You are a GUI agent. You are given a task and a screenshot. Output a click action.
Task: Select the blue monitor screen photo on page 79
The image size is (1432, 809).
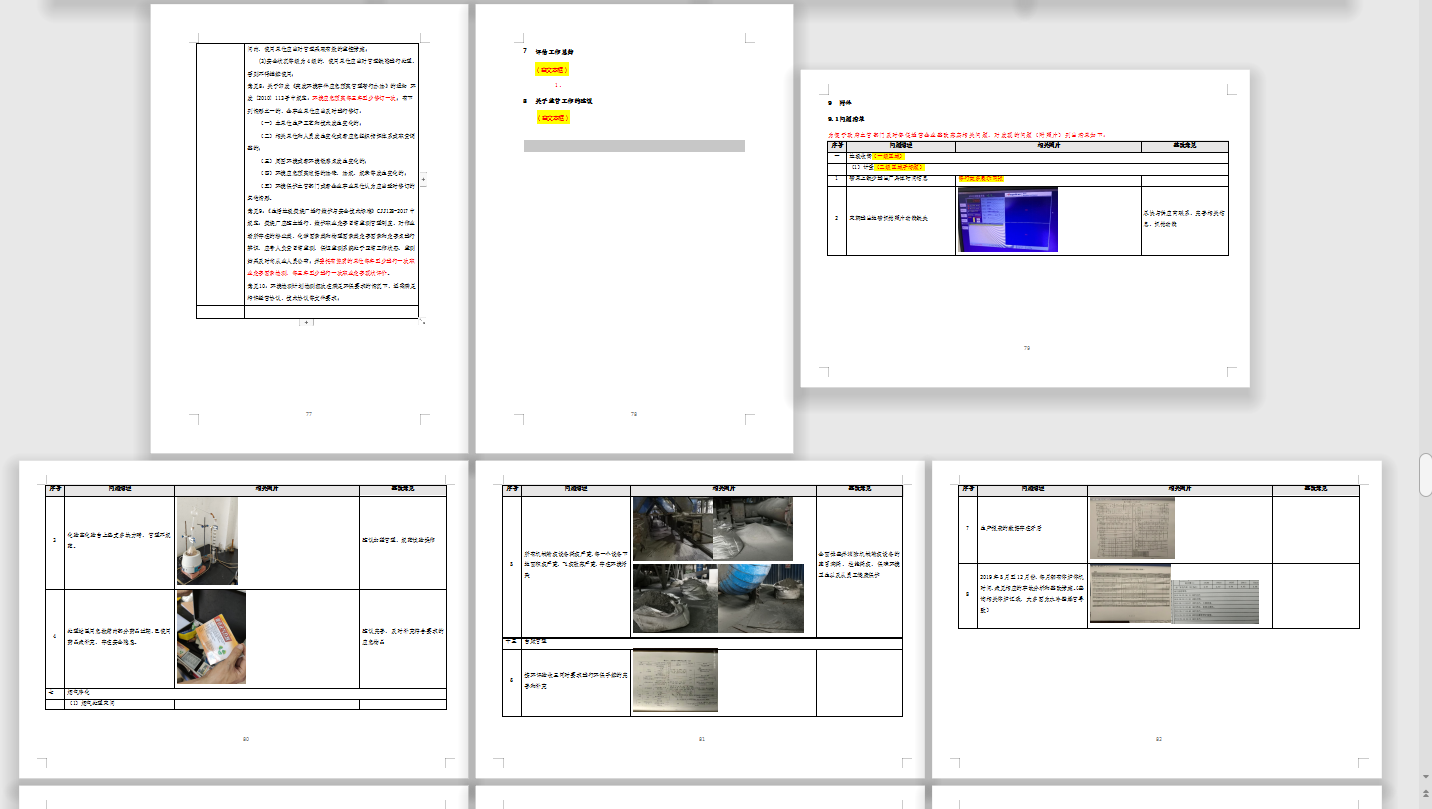pos(1007,219)
